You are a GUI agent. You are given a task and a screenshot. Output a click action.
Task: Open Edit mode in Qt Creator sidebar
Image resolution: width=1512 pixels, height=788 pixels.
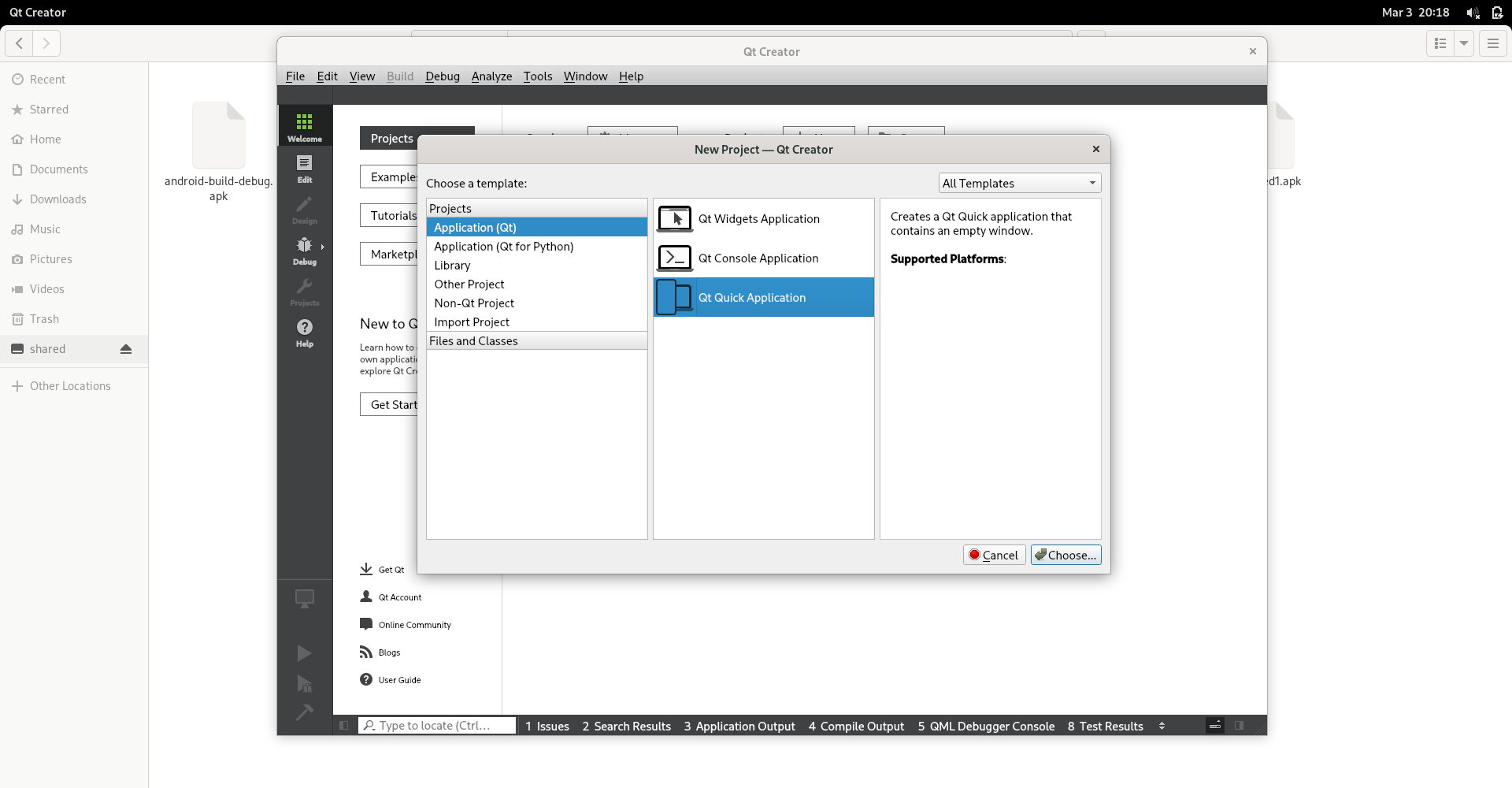305,168
